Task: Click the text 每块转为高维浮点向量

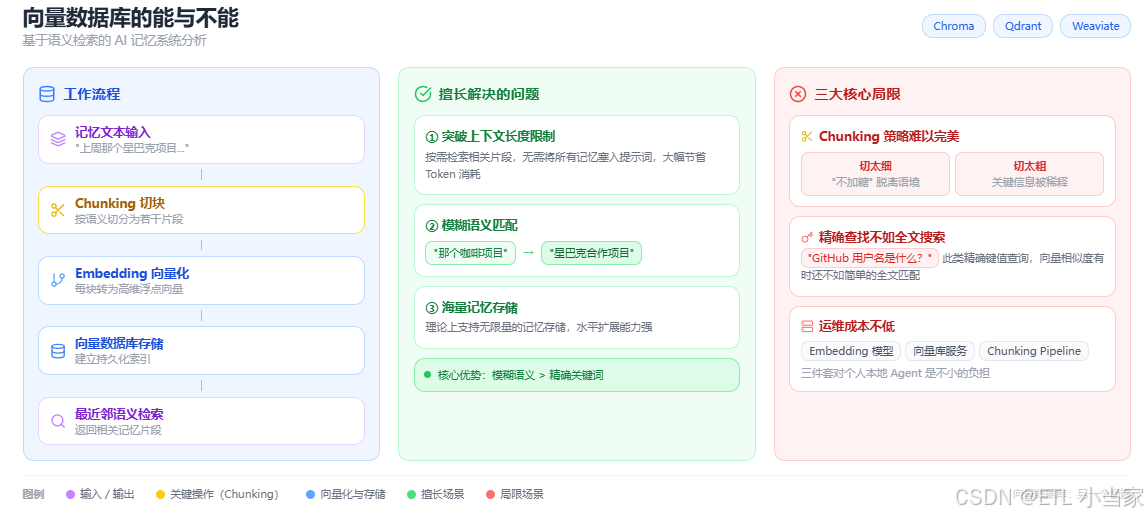Action: 129,289
